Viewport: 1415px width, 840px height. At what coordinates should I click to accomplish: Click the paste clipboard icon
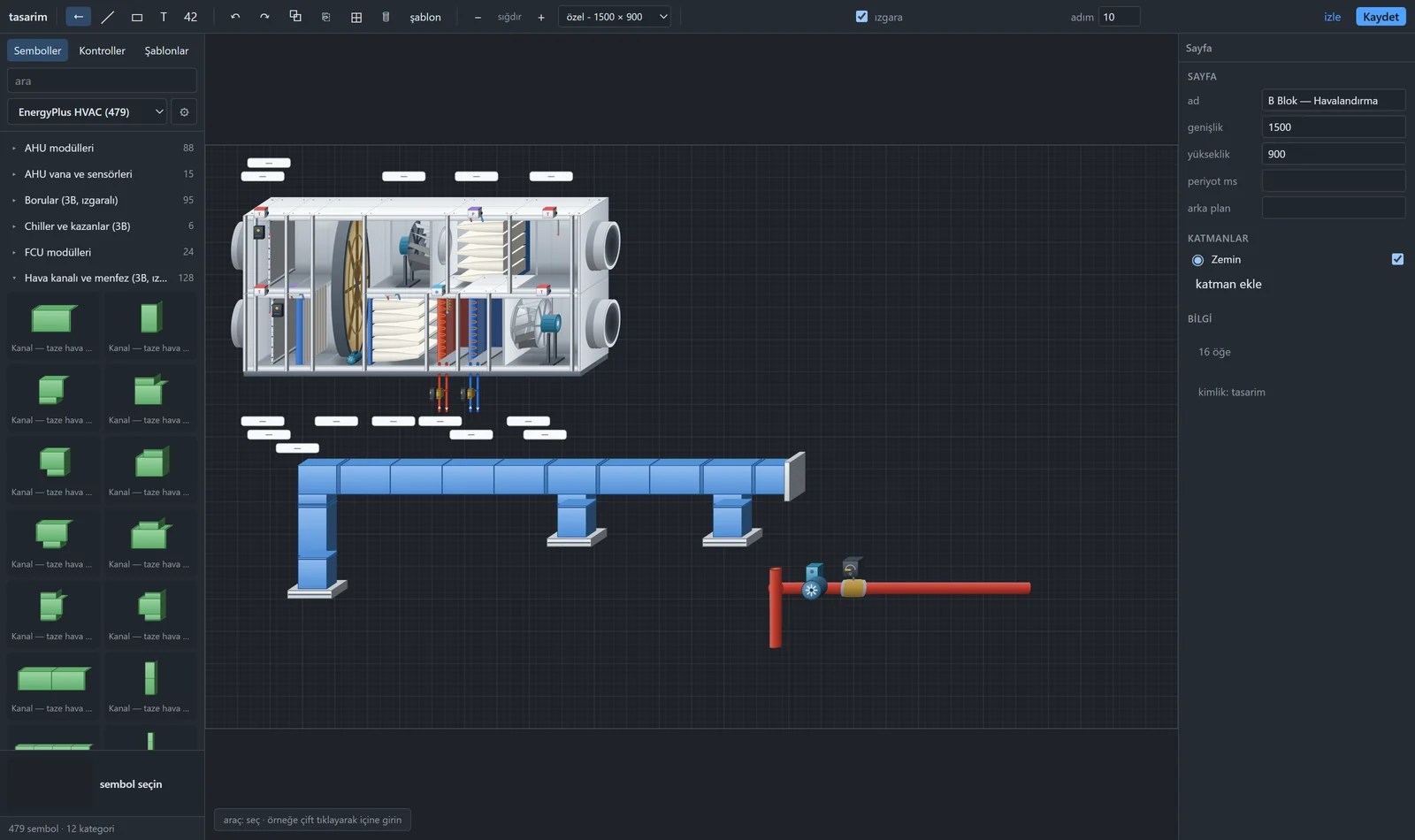(326, 17)
